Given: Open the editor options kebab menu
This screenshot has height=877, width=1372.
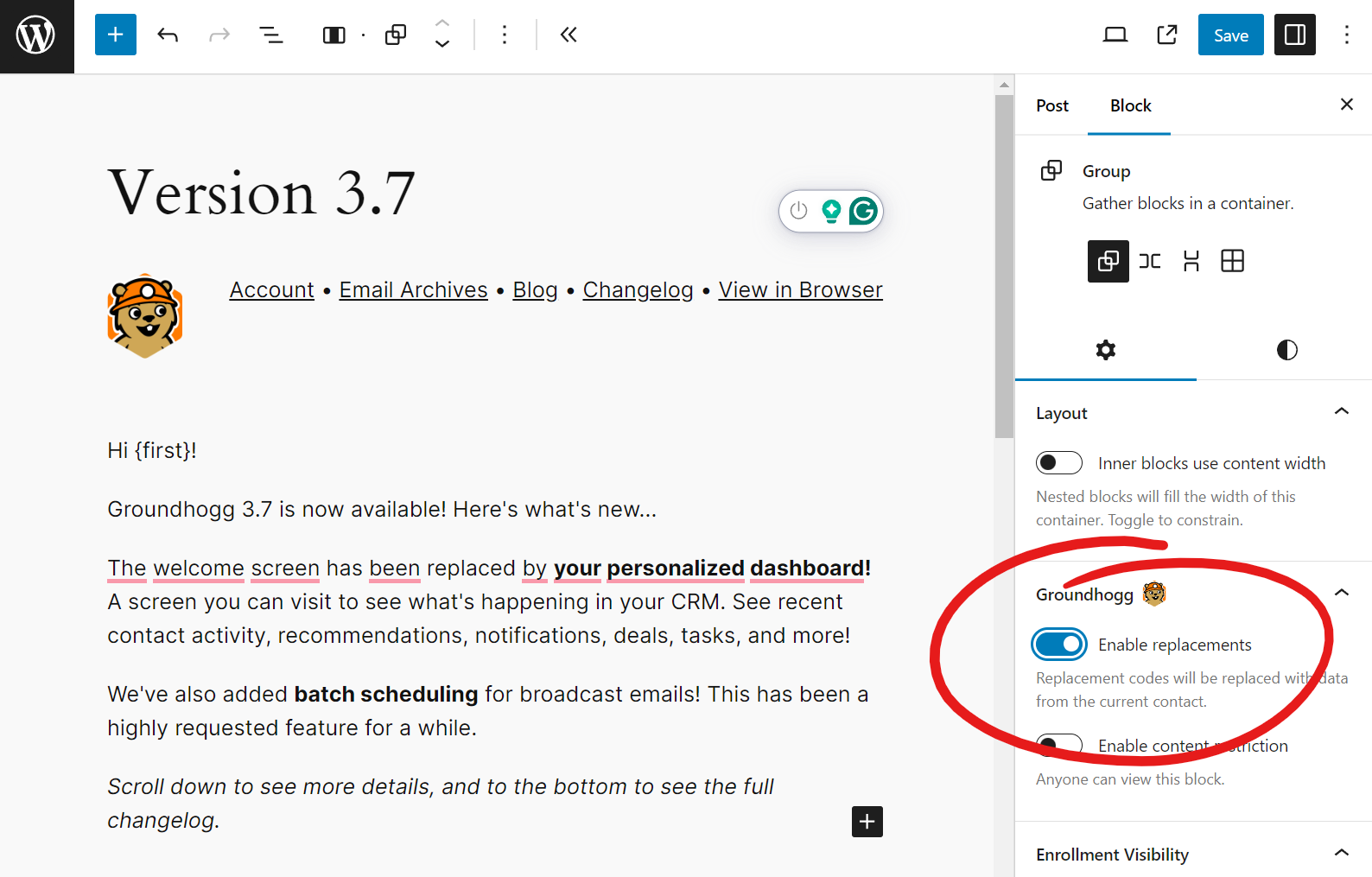Looking at the screenshot, I should (x=1347, y=35).
